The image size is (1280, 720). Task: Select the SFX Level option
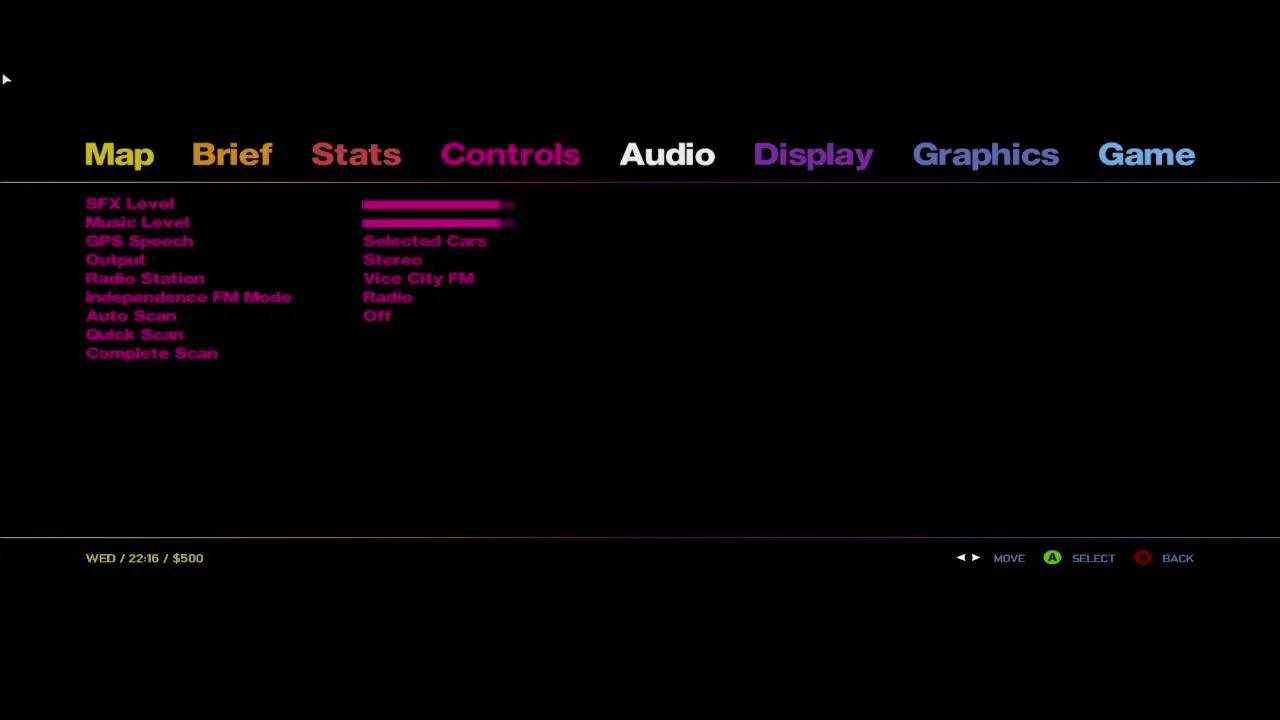coord(130,204)
